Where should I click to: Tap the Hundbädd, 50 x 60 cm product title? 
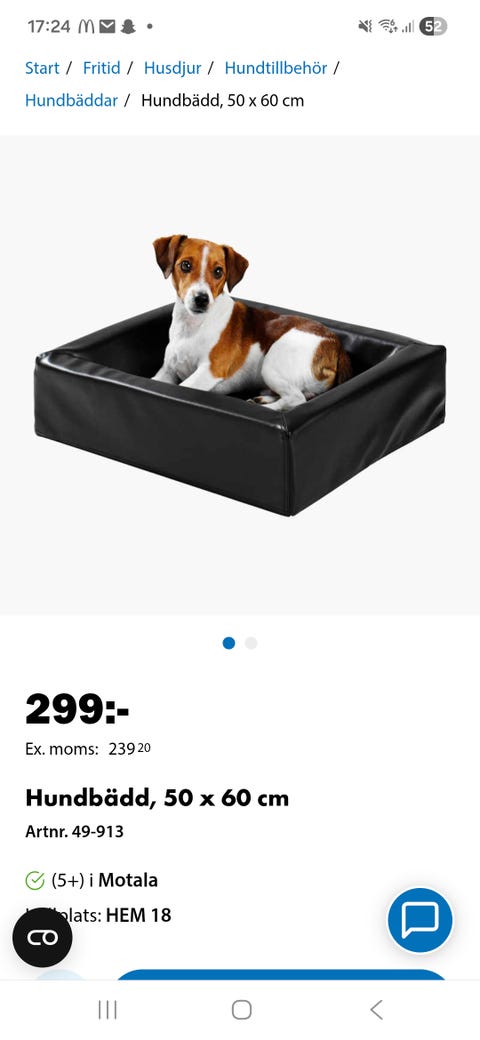(x=157, y=798)
